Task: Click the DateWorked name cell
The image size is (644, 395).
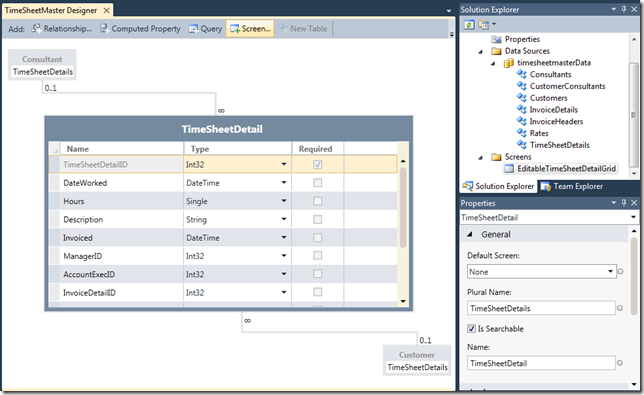Action: click(x=122, y=183)
